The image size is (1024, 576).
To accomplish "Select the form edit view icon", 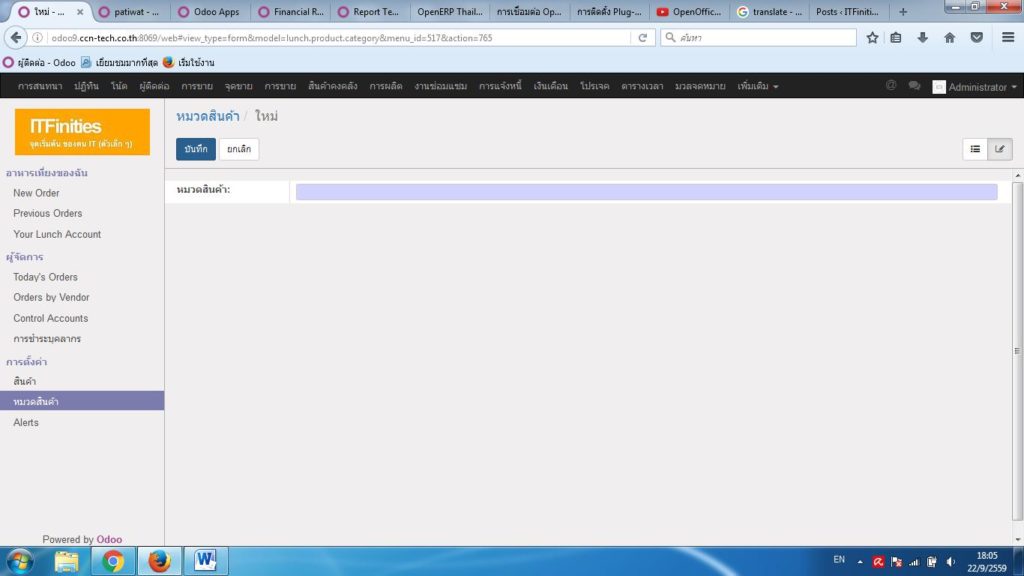I will click(x=1000, y=148).
